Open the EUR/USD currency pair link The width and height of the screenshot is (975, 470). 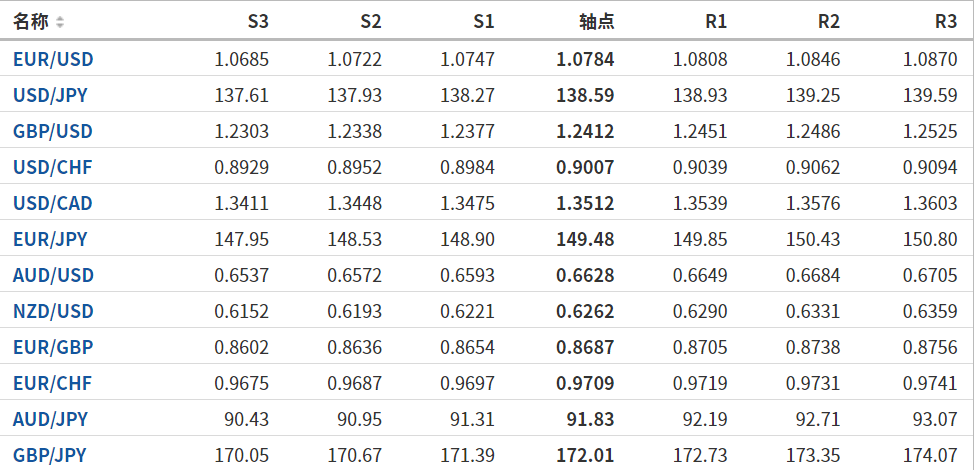[x=53, y=59]
